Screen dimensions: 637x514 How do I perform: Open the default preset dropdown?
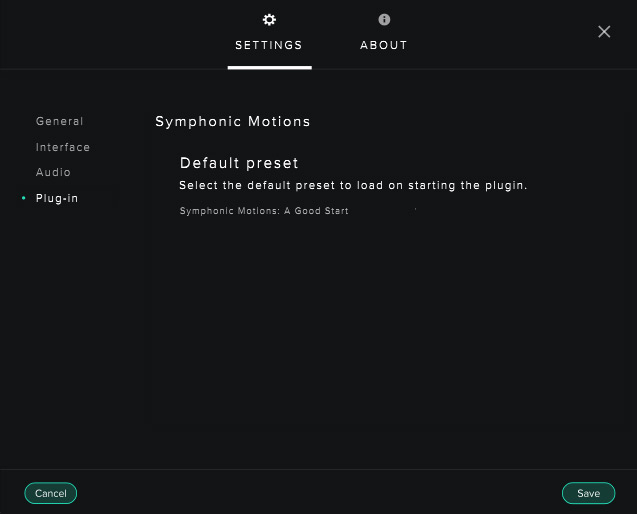[297, 211]
